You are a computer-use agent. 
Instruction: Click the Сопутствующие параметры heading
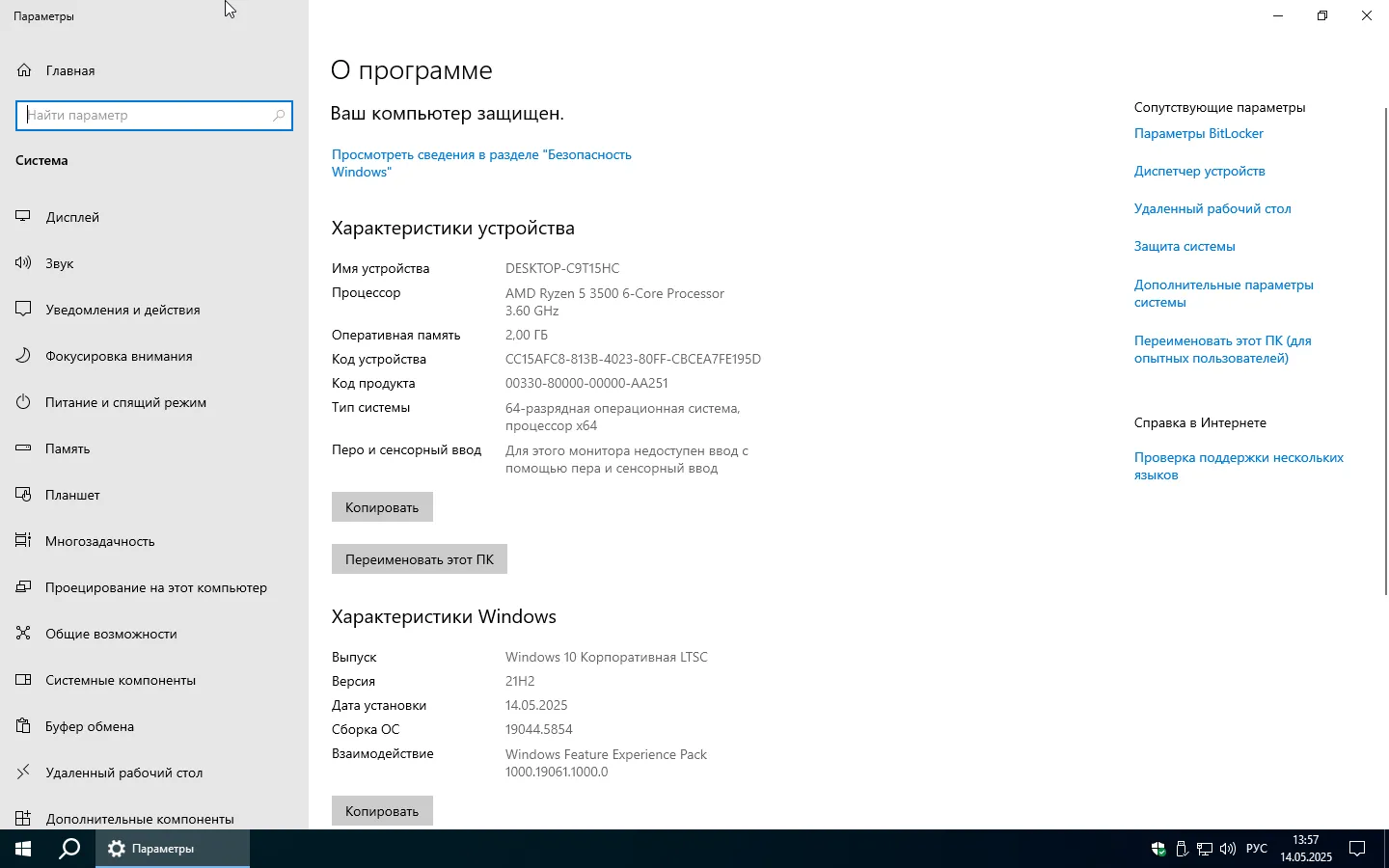1220,107
